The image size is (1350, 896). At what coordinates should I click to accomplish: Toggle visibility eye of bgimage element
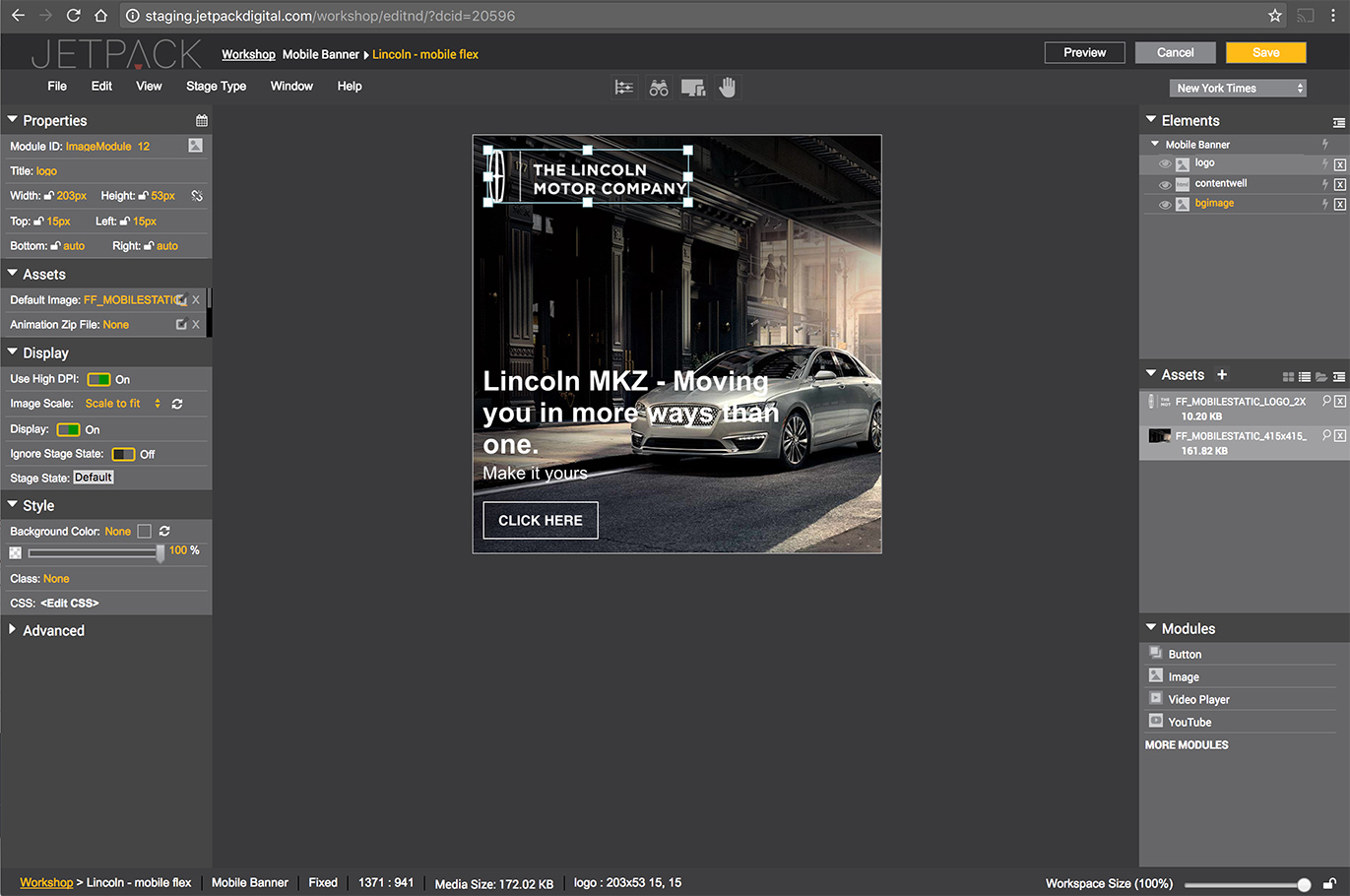pyautogui.click(x=1165, y=205)
